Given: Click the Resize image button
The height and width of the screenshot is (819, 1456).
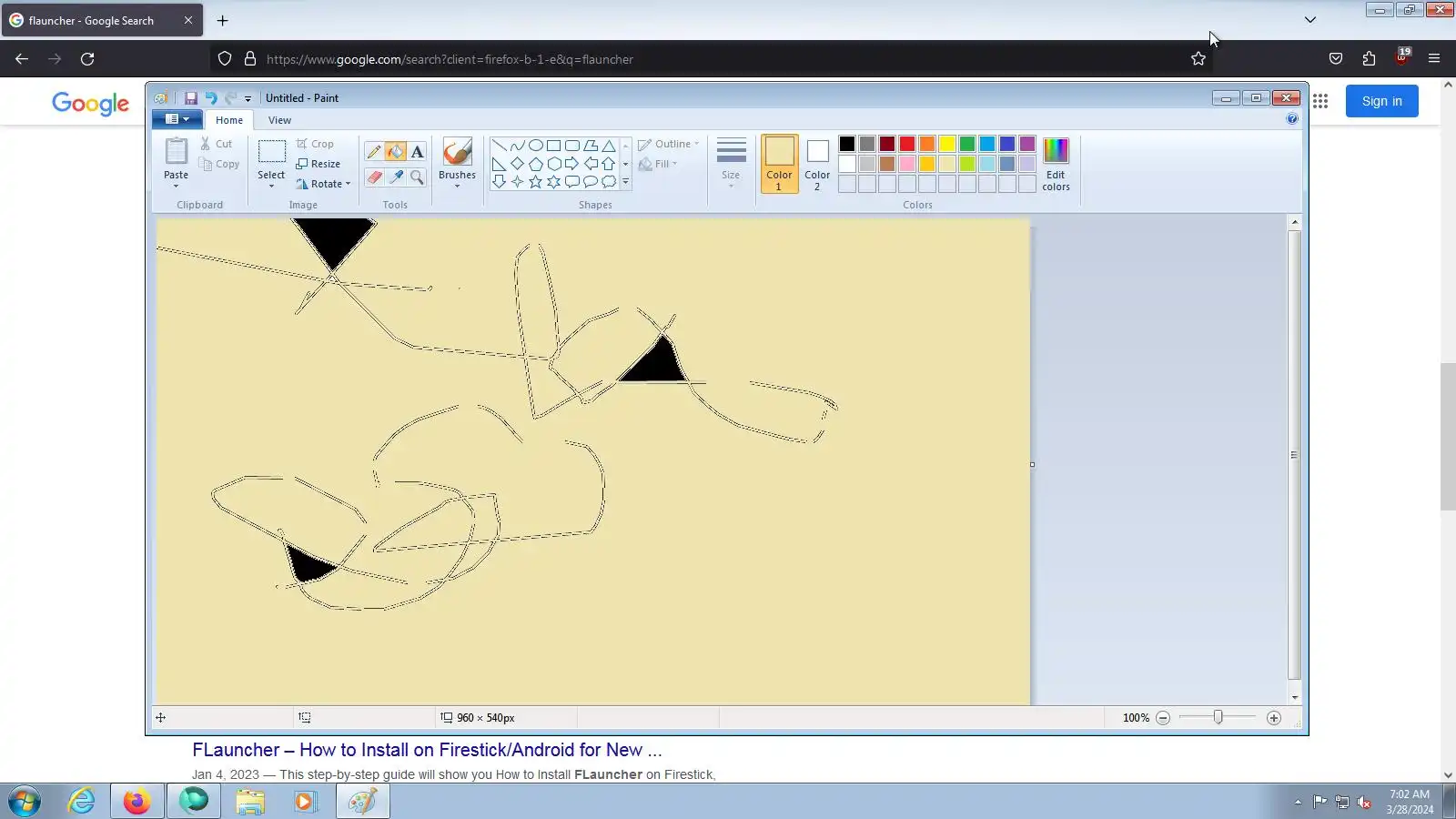Looking at the screenshot, I should point(318,164).
